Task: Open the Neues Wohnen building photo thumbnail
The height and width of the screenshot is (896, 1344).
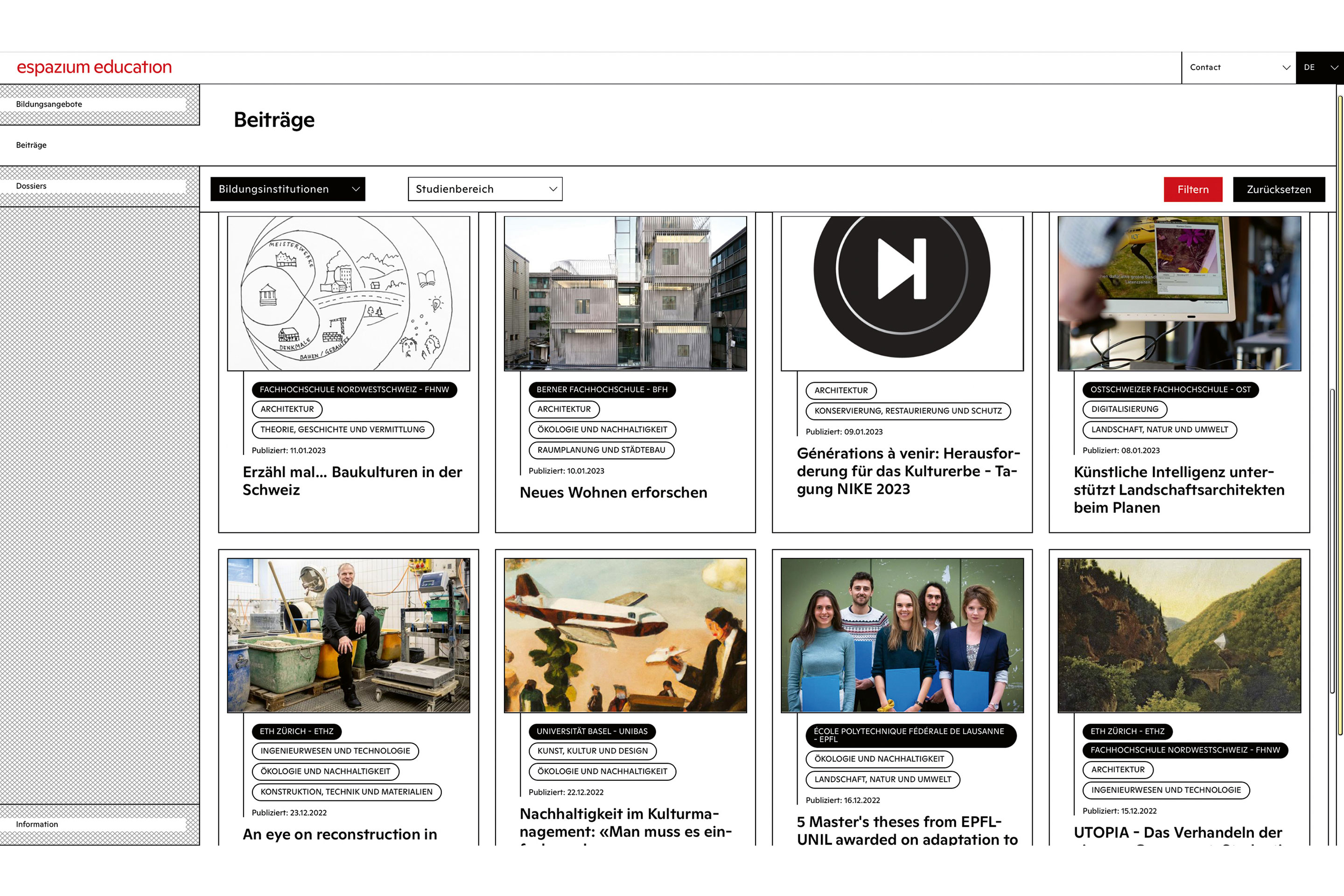Action: pyautogui.click(x=625, y=293)
